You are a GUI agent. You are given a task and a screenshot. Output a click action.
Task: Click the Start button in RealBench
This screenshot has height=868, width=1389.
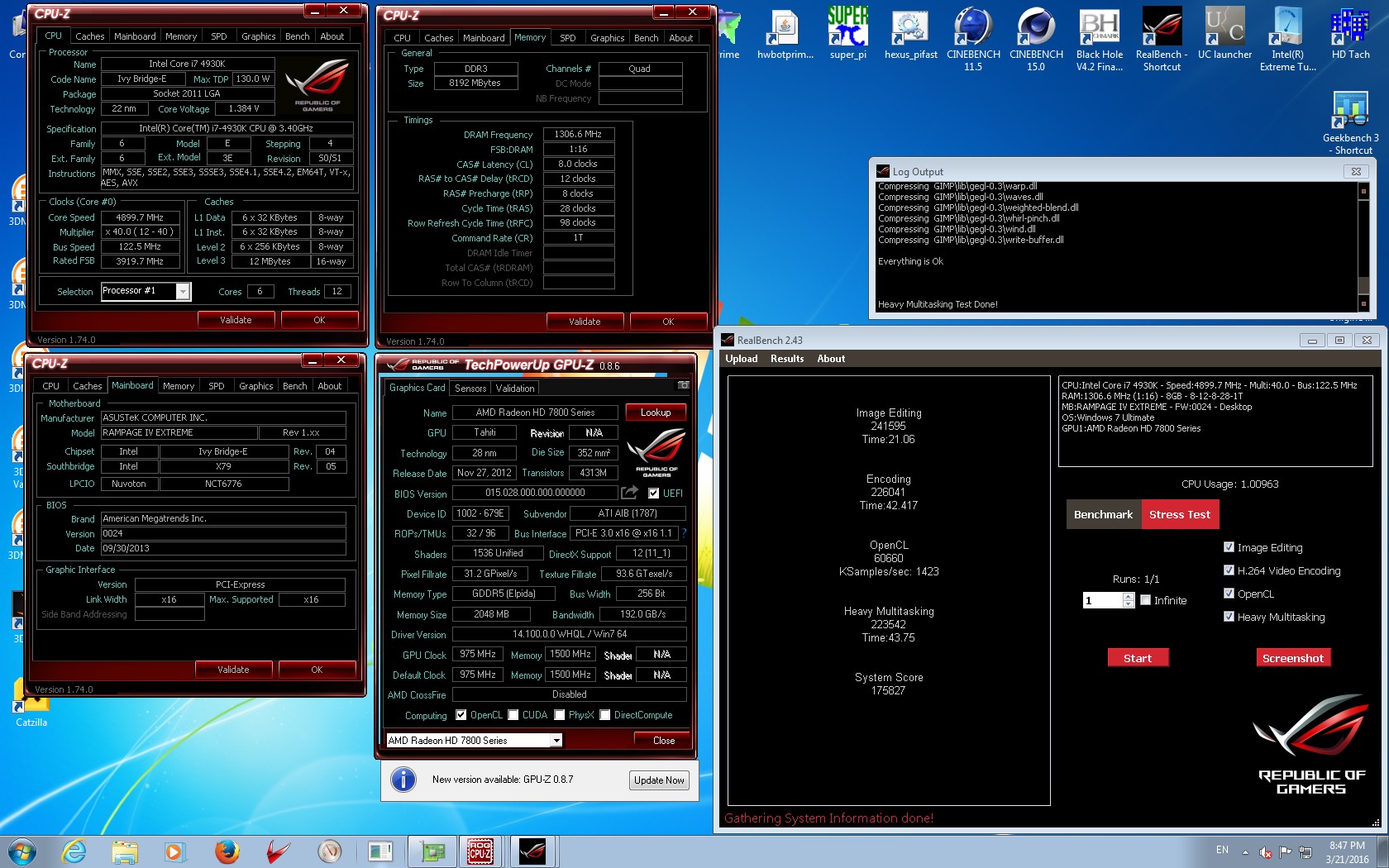point(1138,658)
